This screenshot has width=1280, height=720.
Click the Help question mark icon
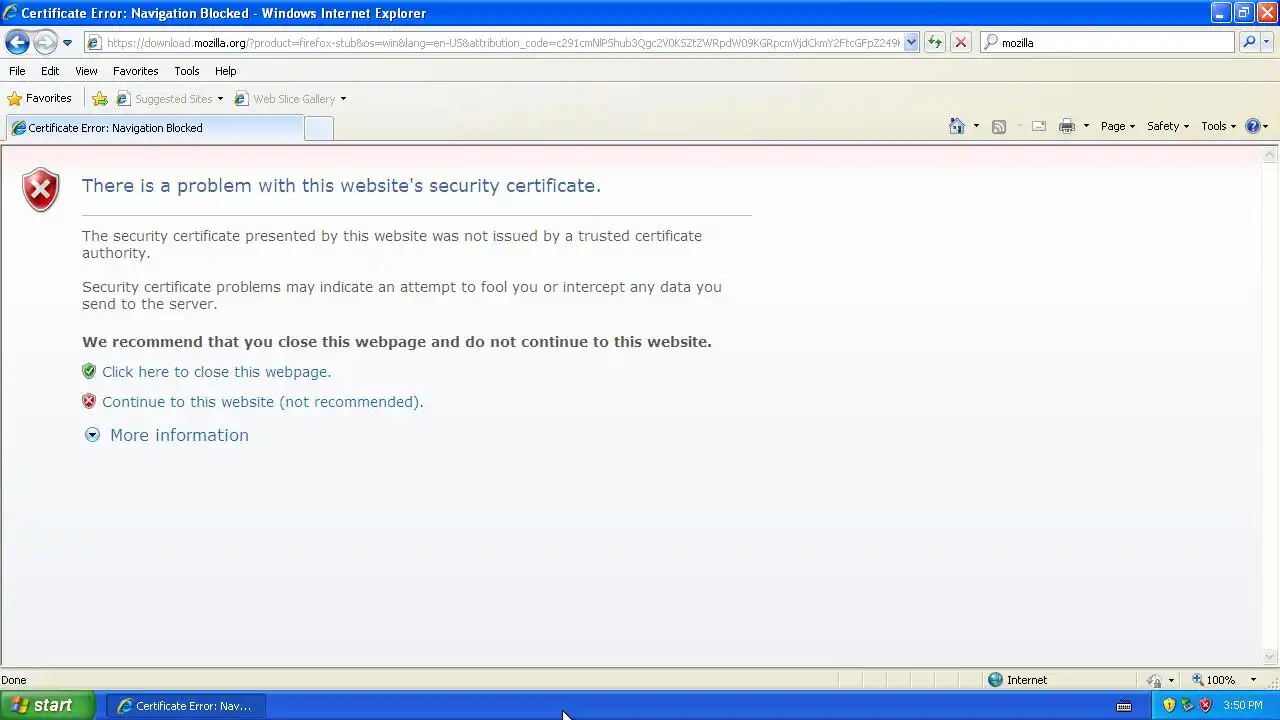tap(1253, 126)
